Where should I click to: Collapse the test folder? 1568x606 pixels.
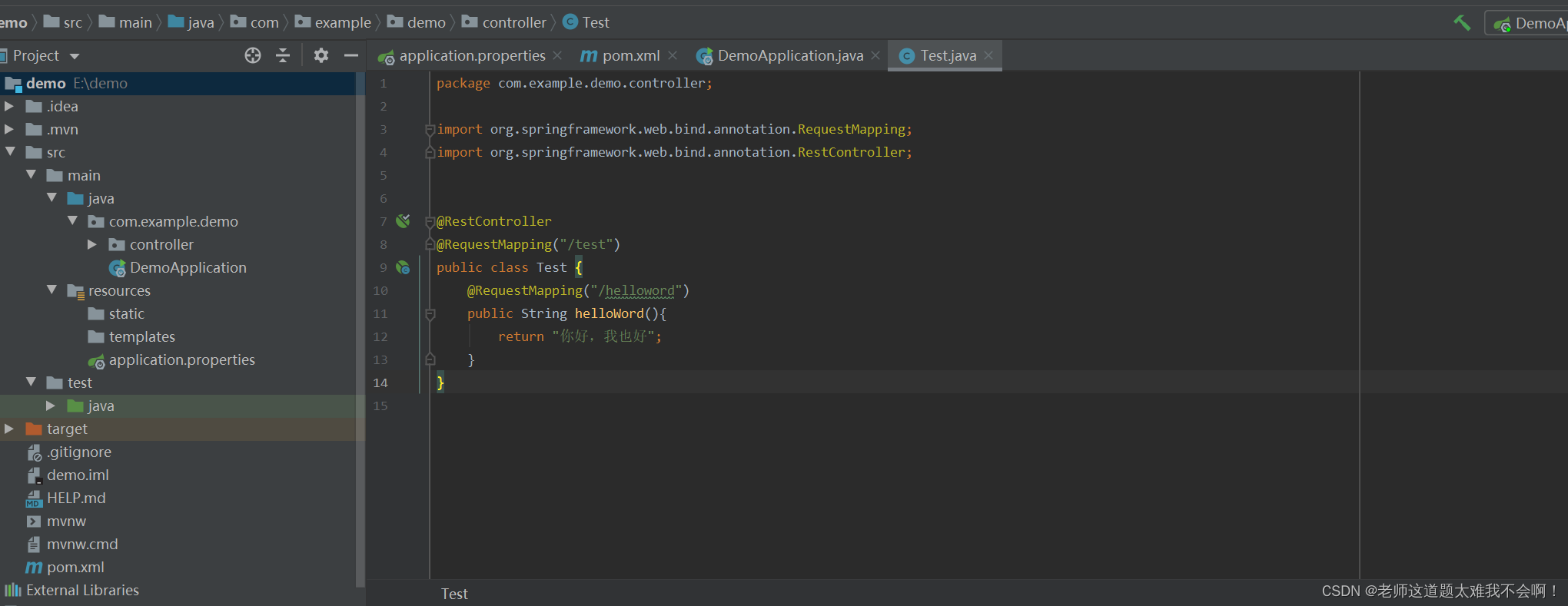point(31,382)
